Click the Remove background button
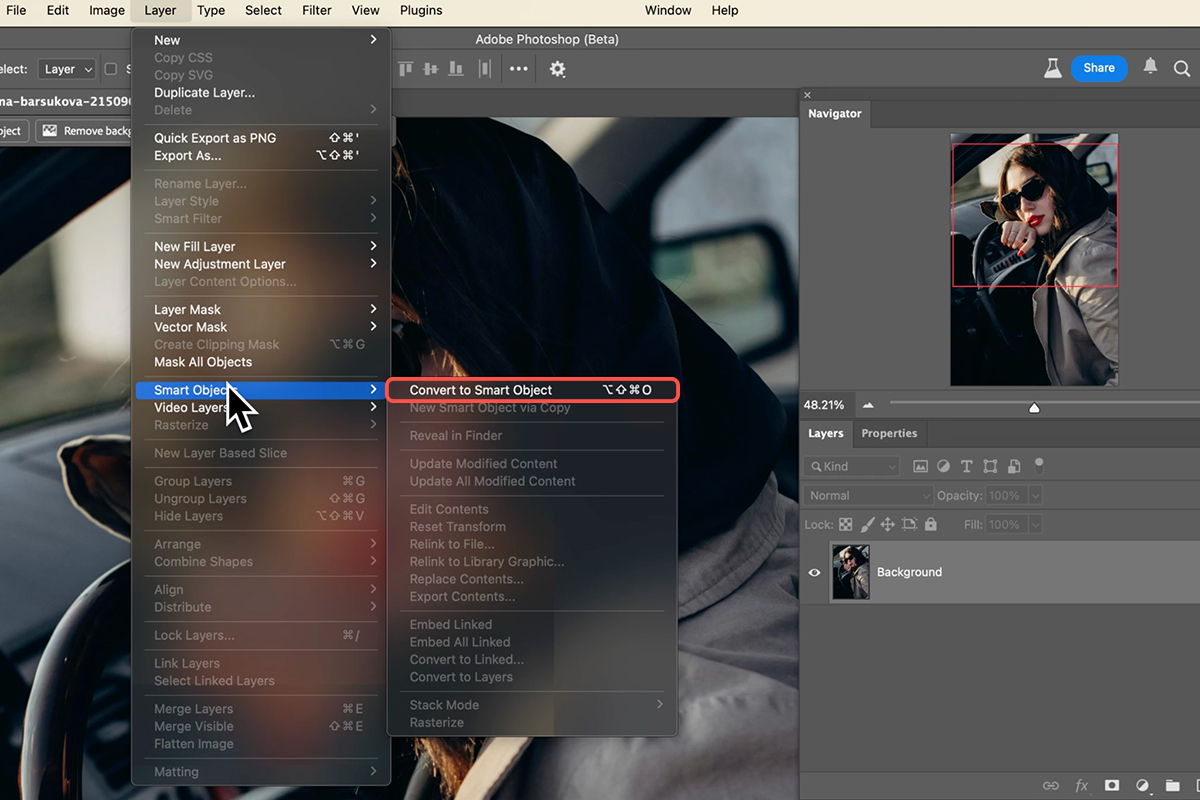The image size is (1200, 800). [x=84, y=131]
